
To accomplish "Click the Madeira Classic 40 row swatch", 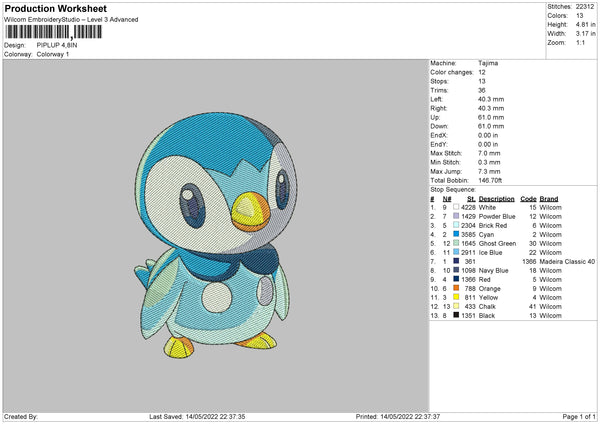I will click(456, 261).
